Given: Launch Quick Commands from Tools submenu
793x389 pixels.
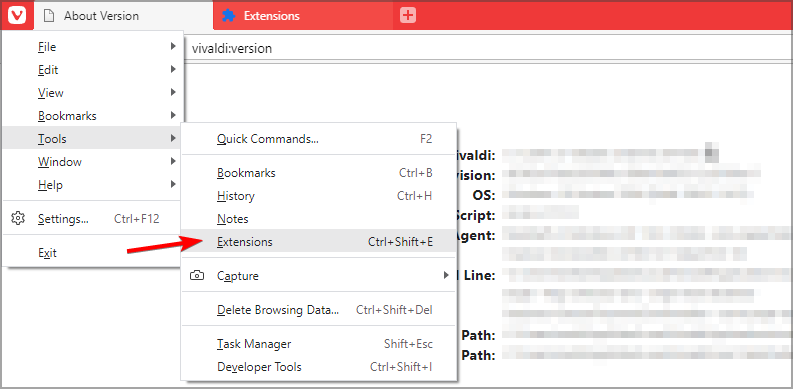Looking at the screenshot, I should 319,139.
